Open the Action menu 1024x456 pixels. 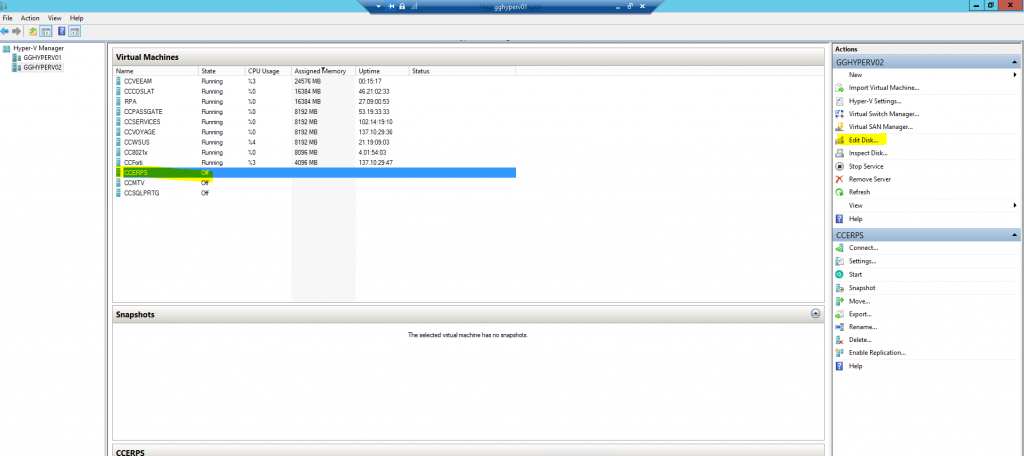30,18
